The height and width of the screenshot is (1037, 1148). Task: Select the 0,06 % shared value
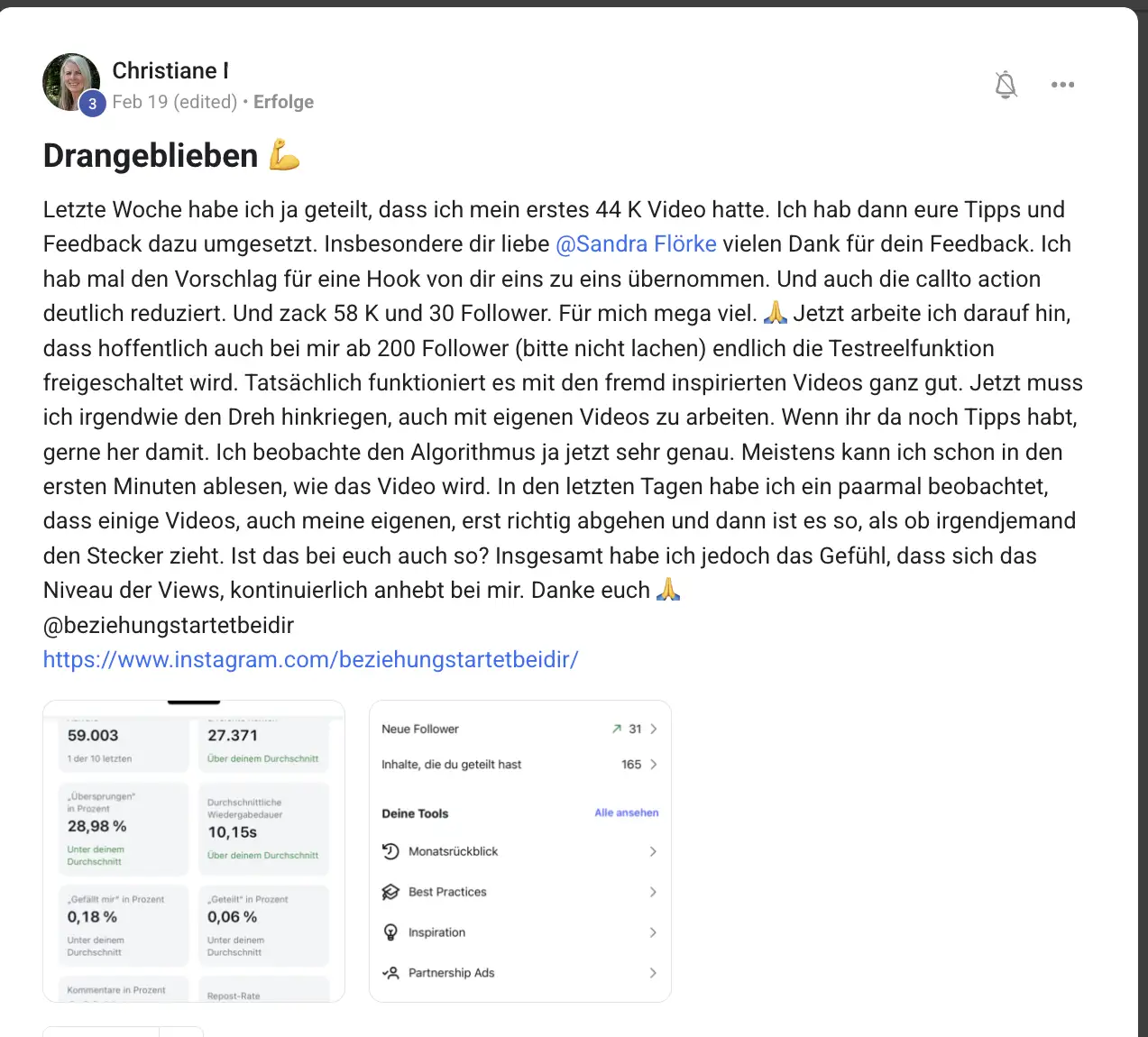point(233,917)
